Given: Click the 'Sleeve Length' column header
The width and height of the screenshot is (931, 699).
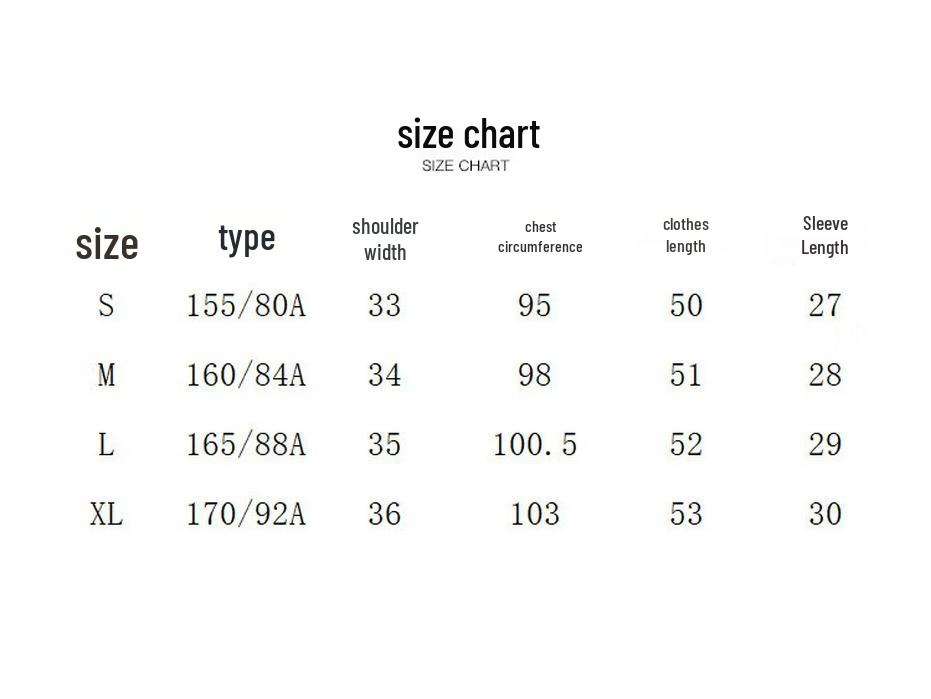Looking at the screenshot, I should (x=825, y=235).
